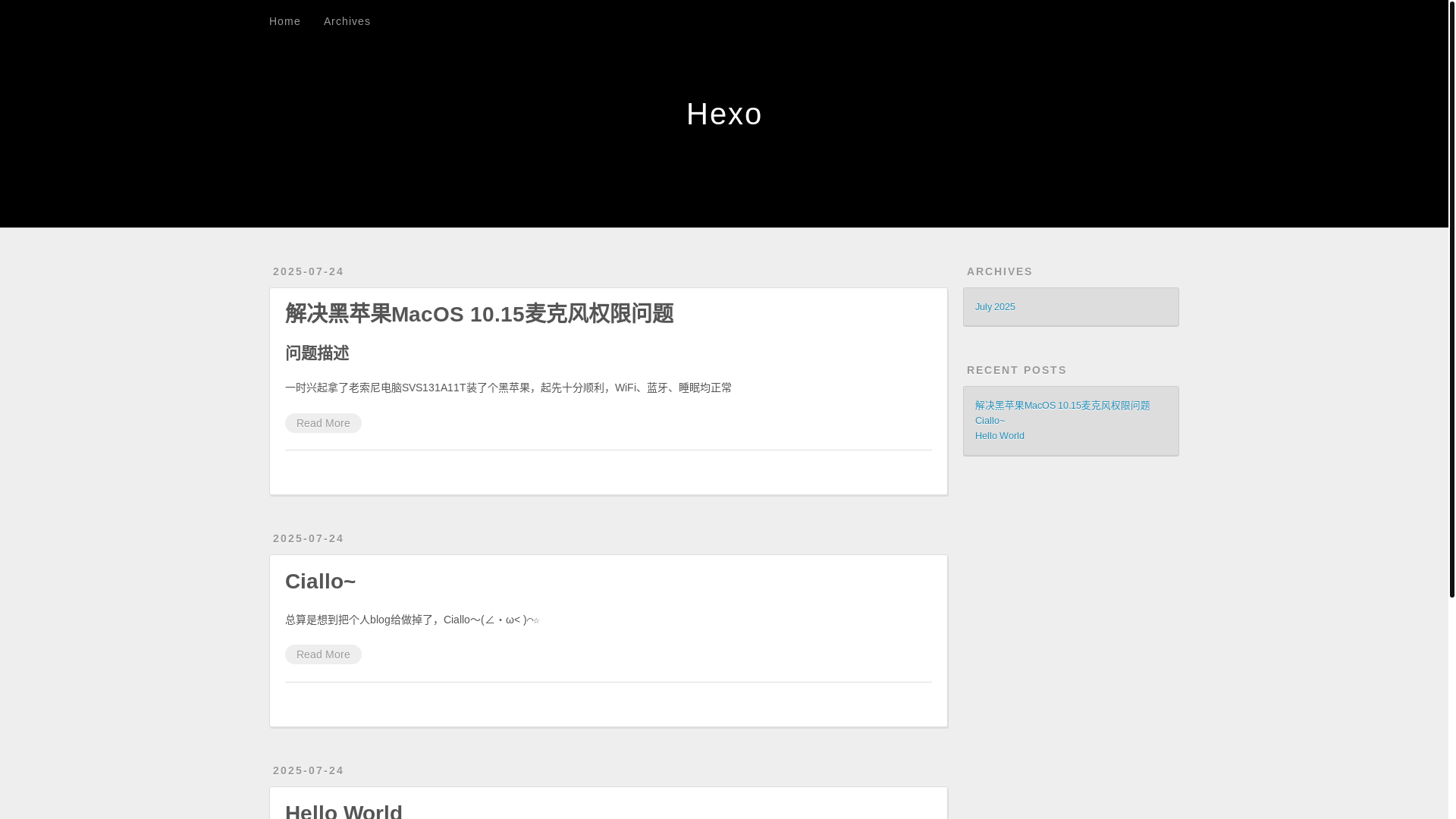Click the date above the Hello World post
The image size is (1456, 819).
point(309,770)
